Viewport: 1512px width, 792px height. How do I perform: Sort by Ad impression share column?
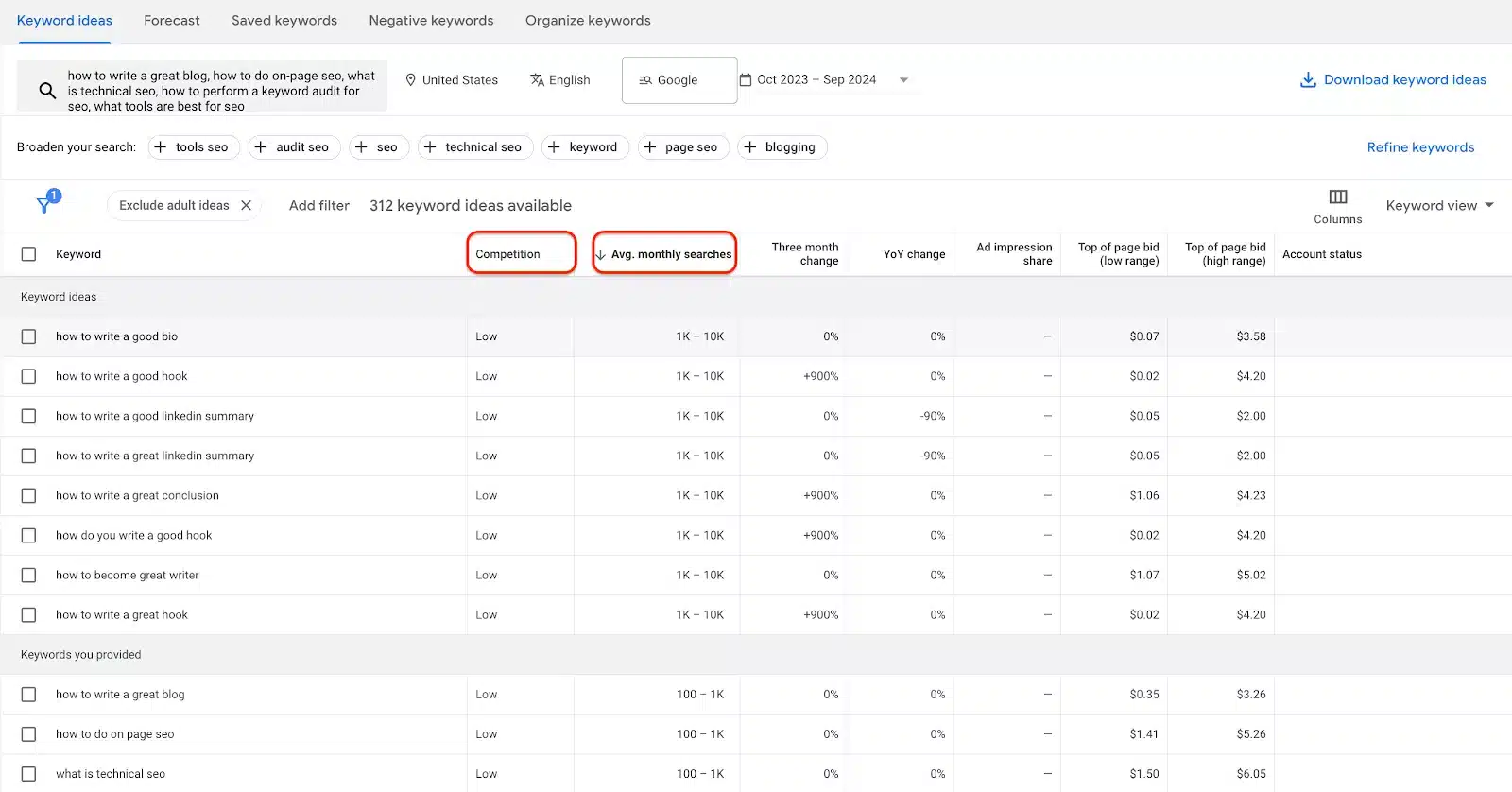(x=1014, y=254)
